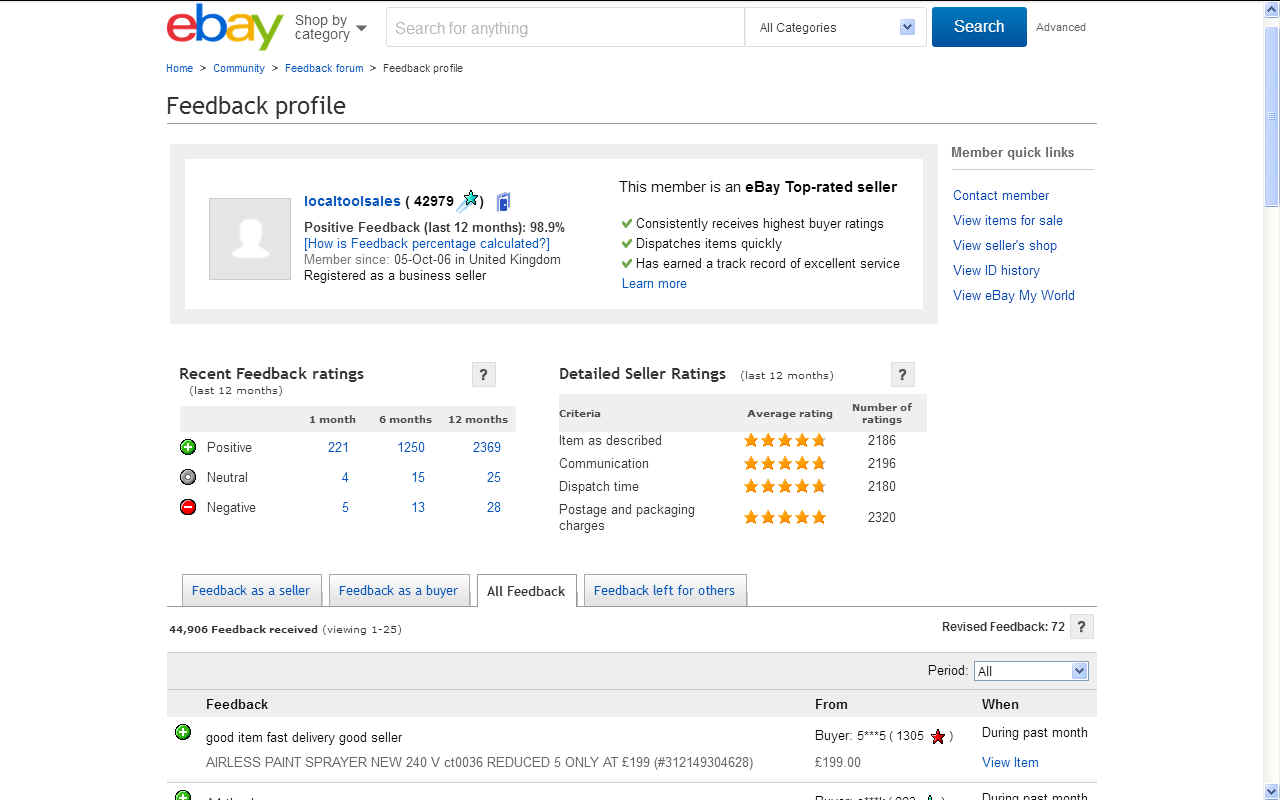Open View Item link for paint sprayer
The width and height of the screenshot is (1280, 800).
pos(1010,762)
